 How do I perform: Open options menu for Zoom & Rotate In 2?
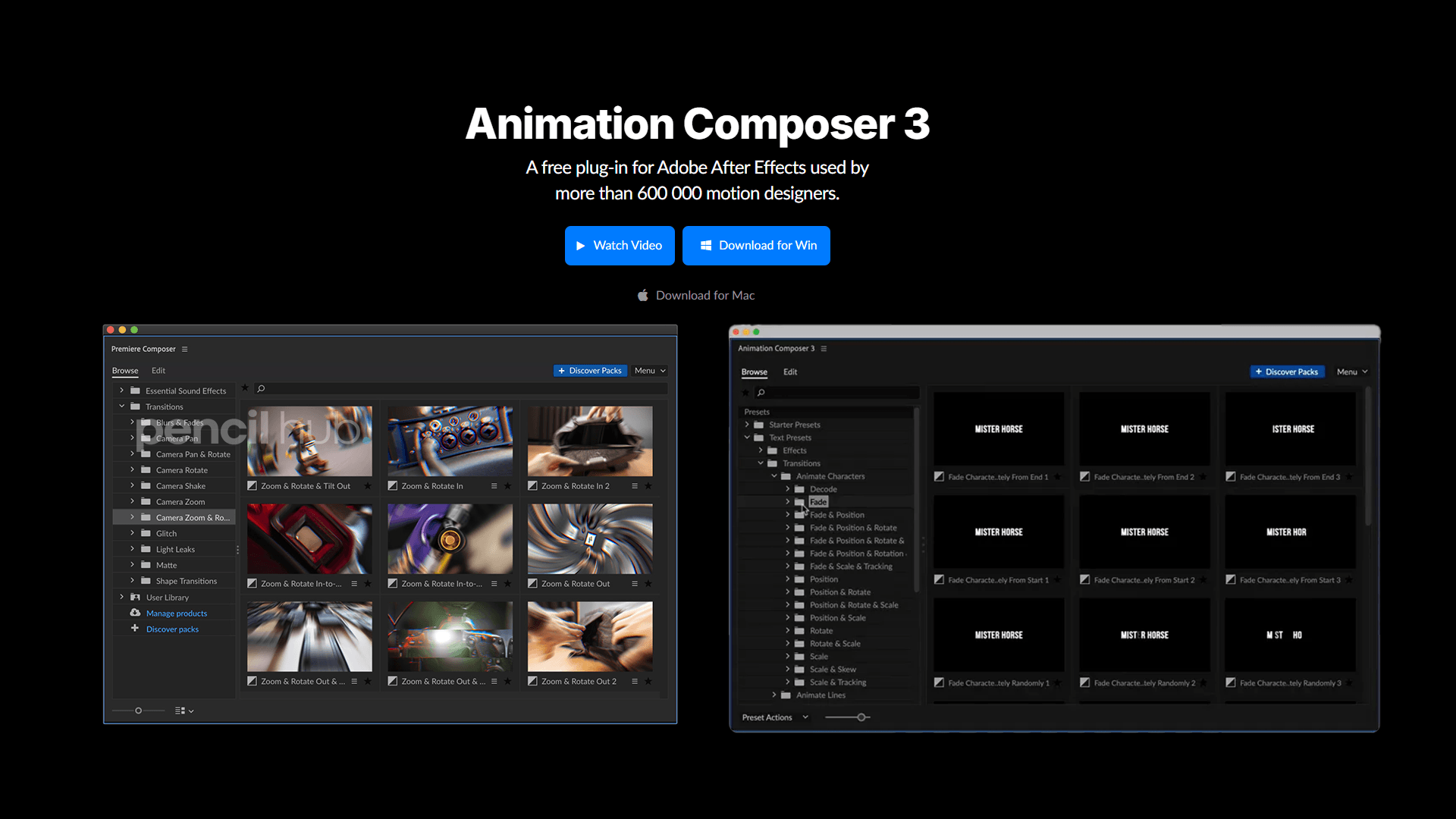pos(635,486)
